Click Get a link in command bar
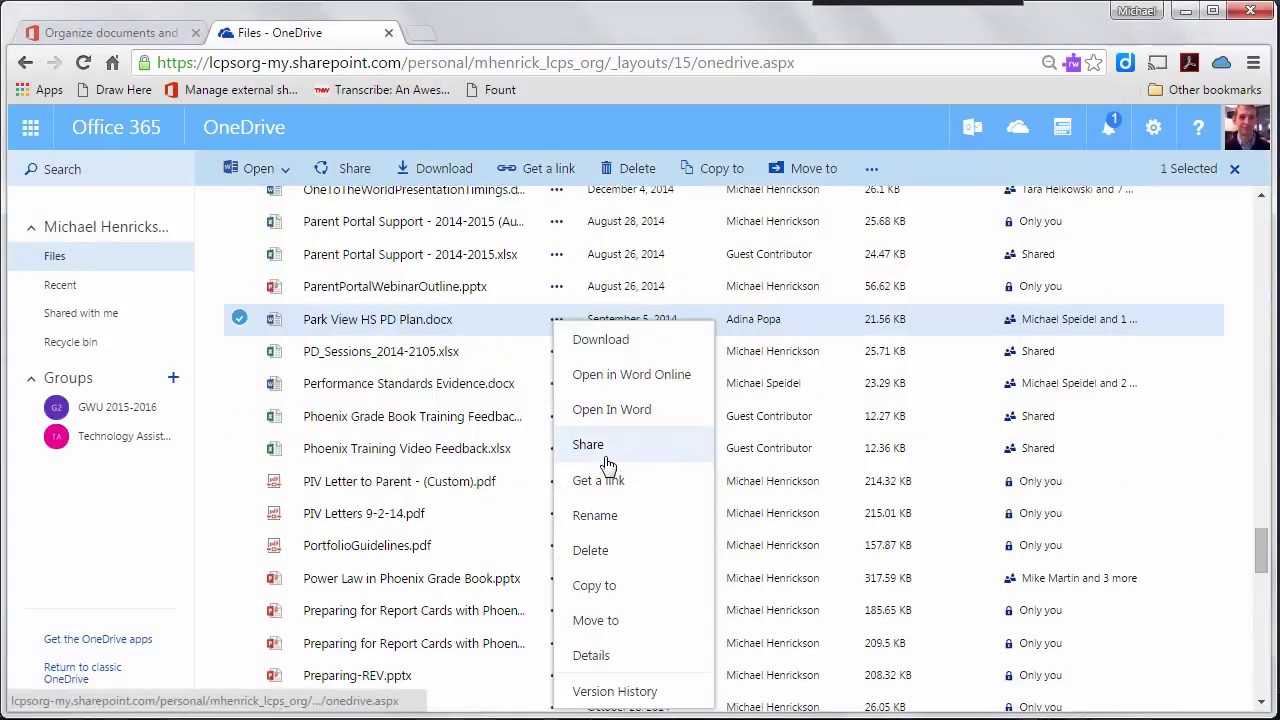This screenshot has width=1280, height=720. click(x=536, y=168)
